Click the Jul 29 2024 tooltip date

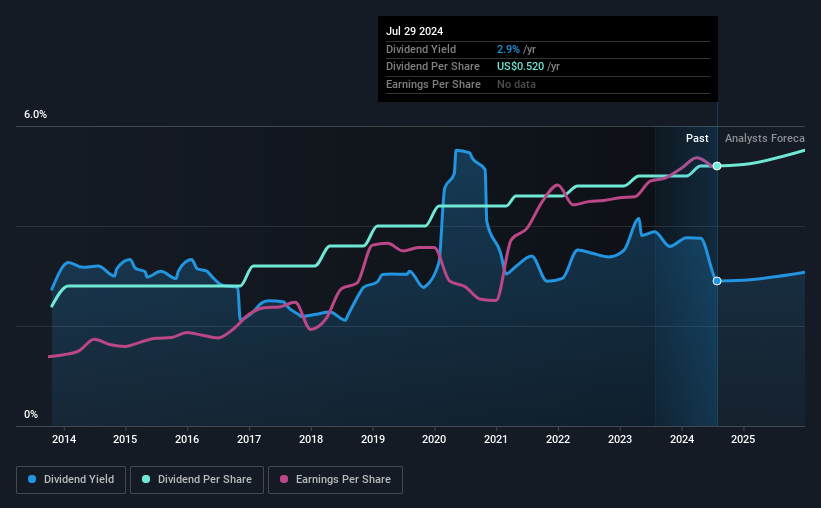click(414, 31)
